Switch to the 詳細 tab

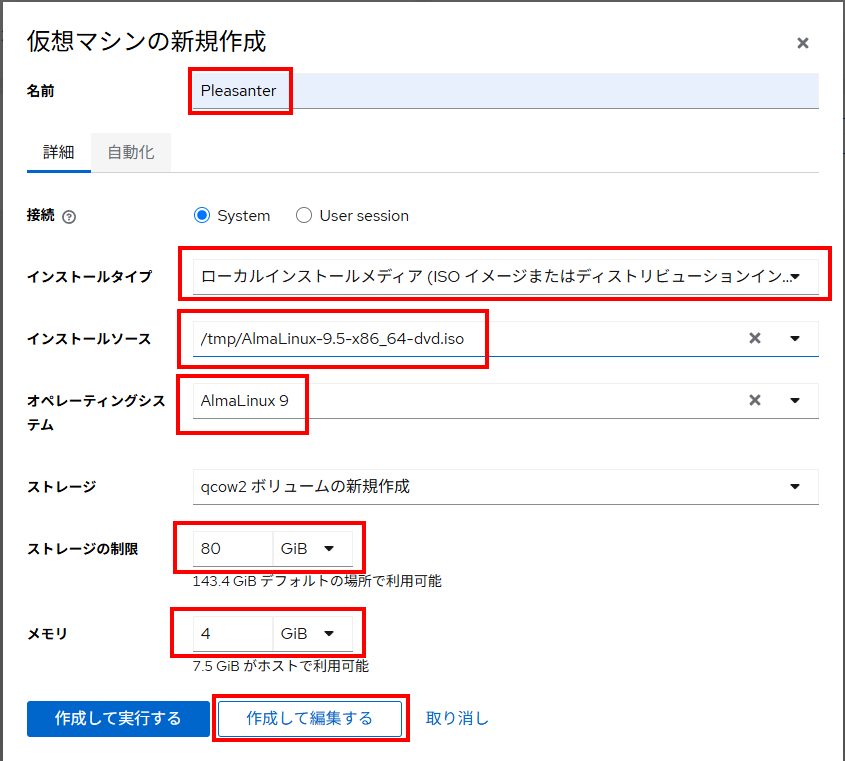58,153
